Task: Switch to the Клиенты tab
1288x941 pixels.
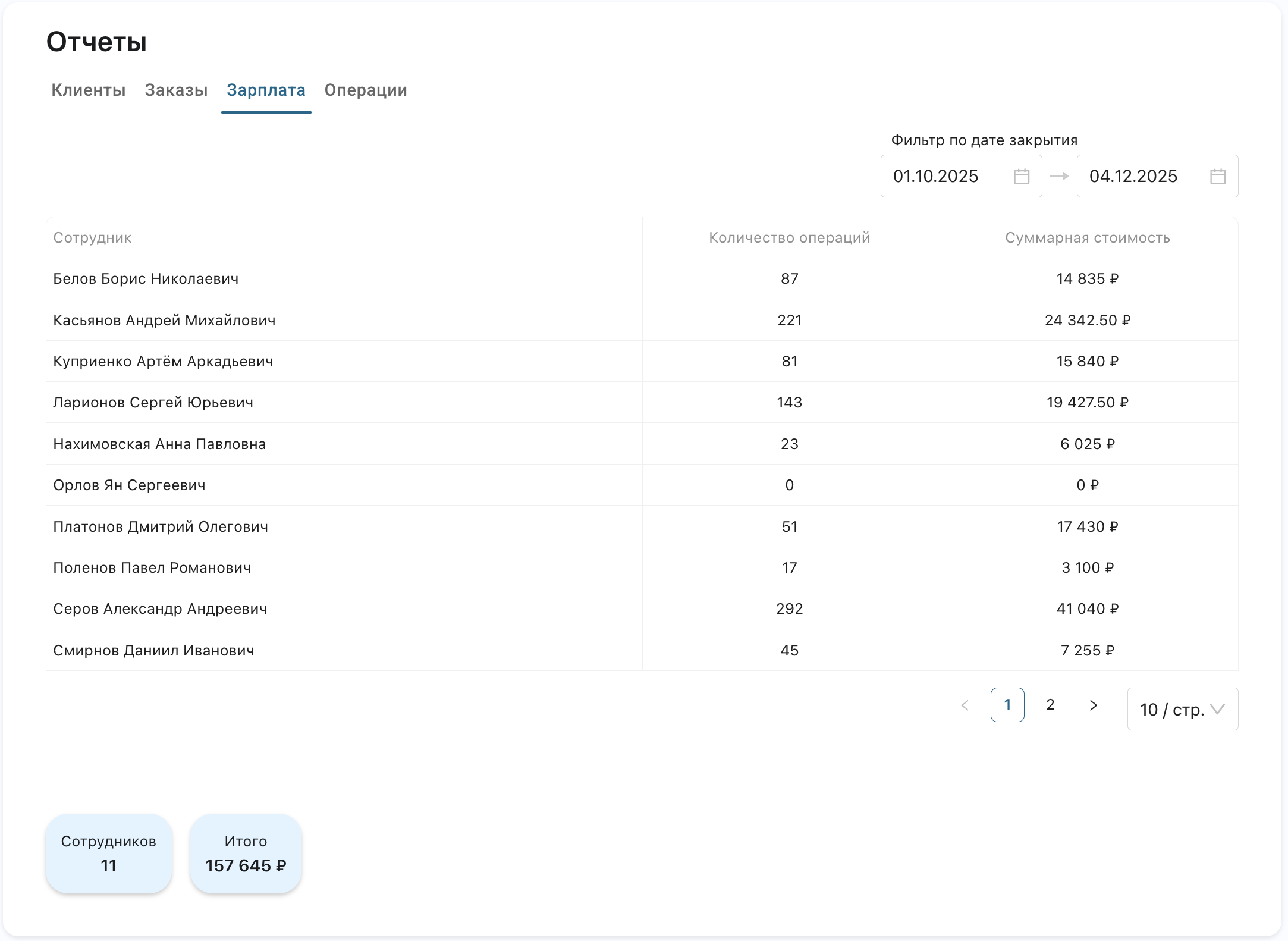Action: [89, 90]
